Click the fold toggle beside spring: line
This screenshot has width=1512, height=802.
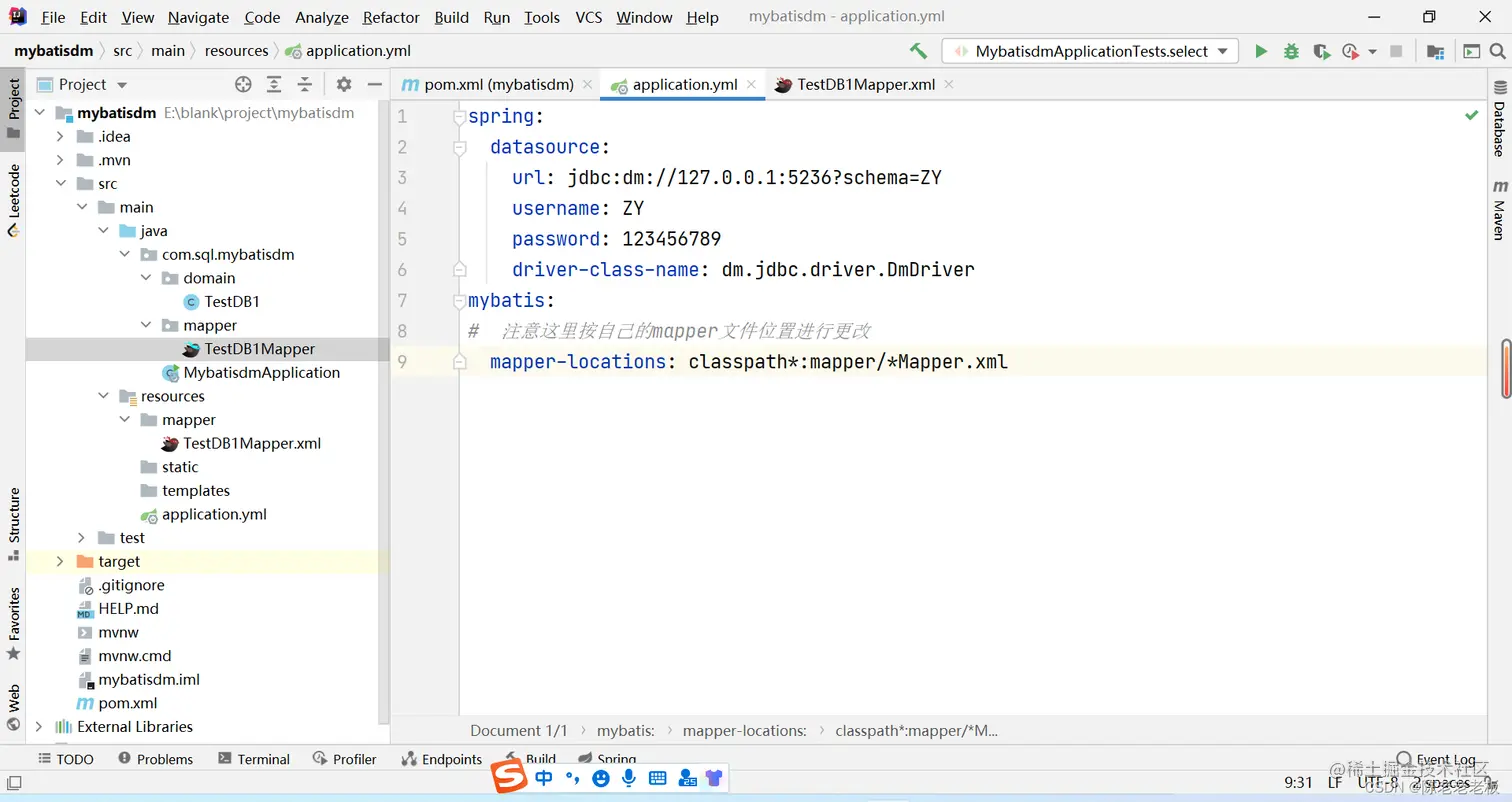(x=459, y=117)
